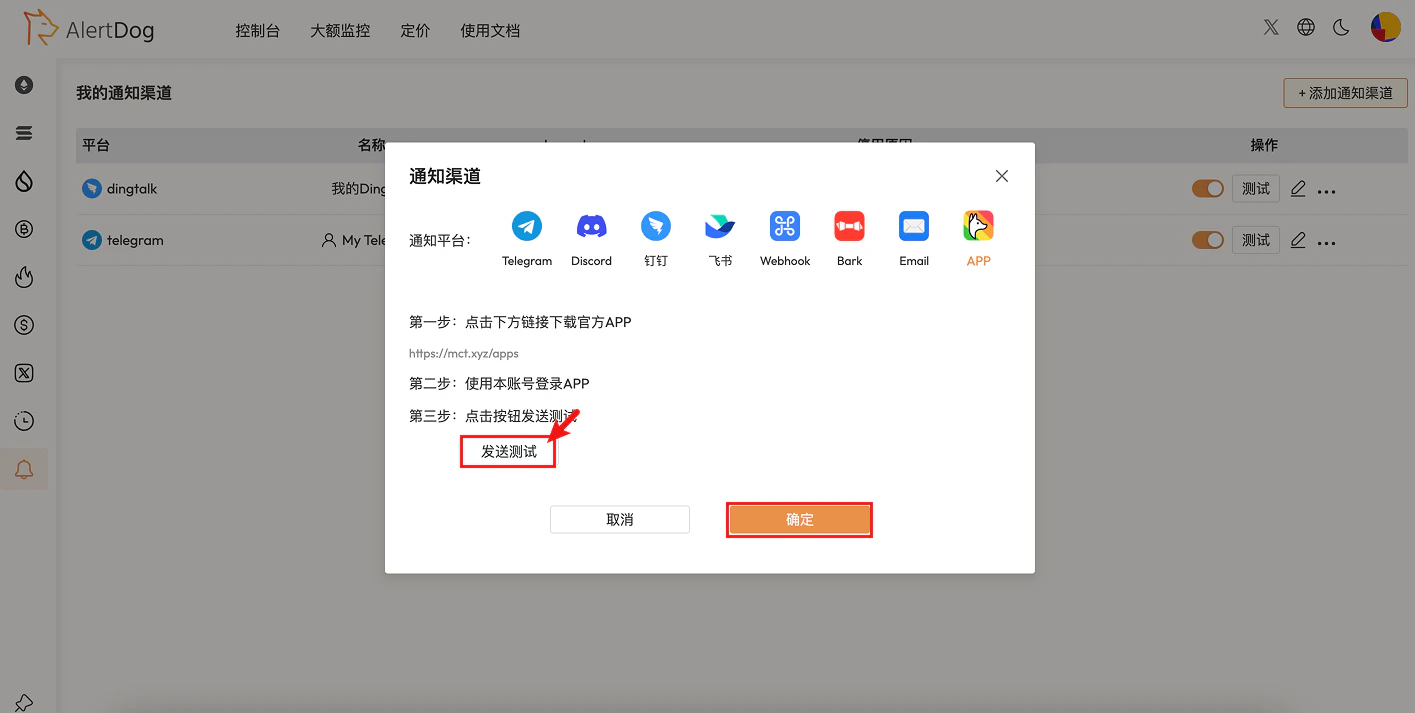Choose Bark as the notification channel

(849, 226)
